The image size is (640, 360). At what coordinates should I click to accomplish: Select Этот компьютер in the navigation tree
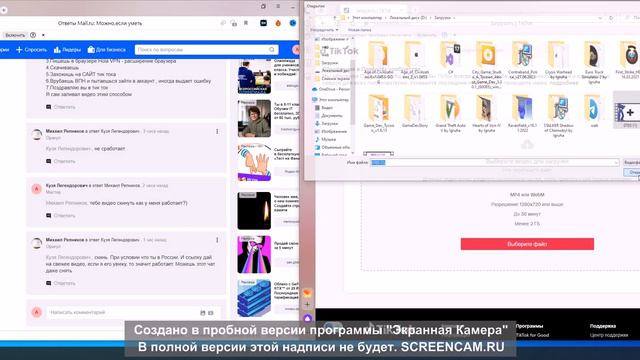point(330,100)
